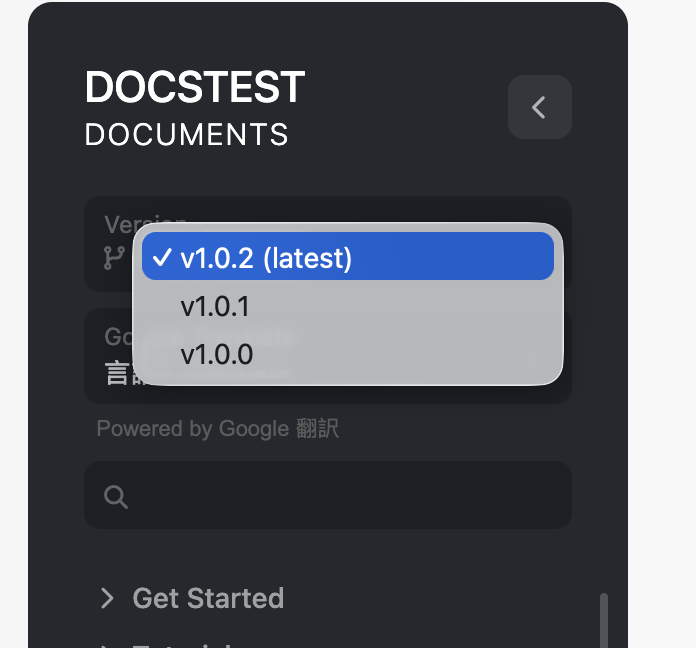Click the checkmark next to v1.0.2
This screenshot has width=696, height=648.
pyautogui.click(x=161, y=258)
